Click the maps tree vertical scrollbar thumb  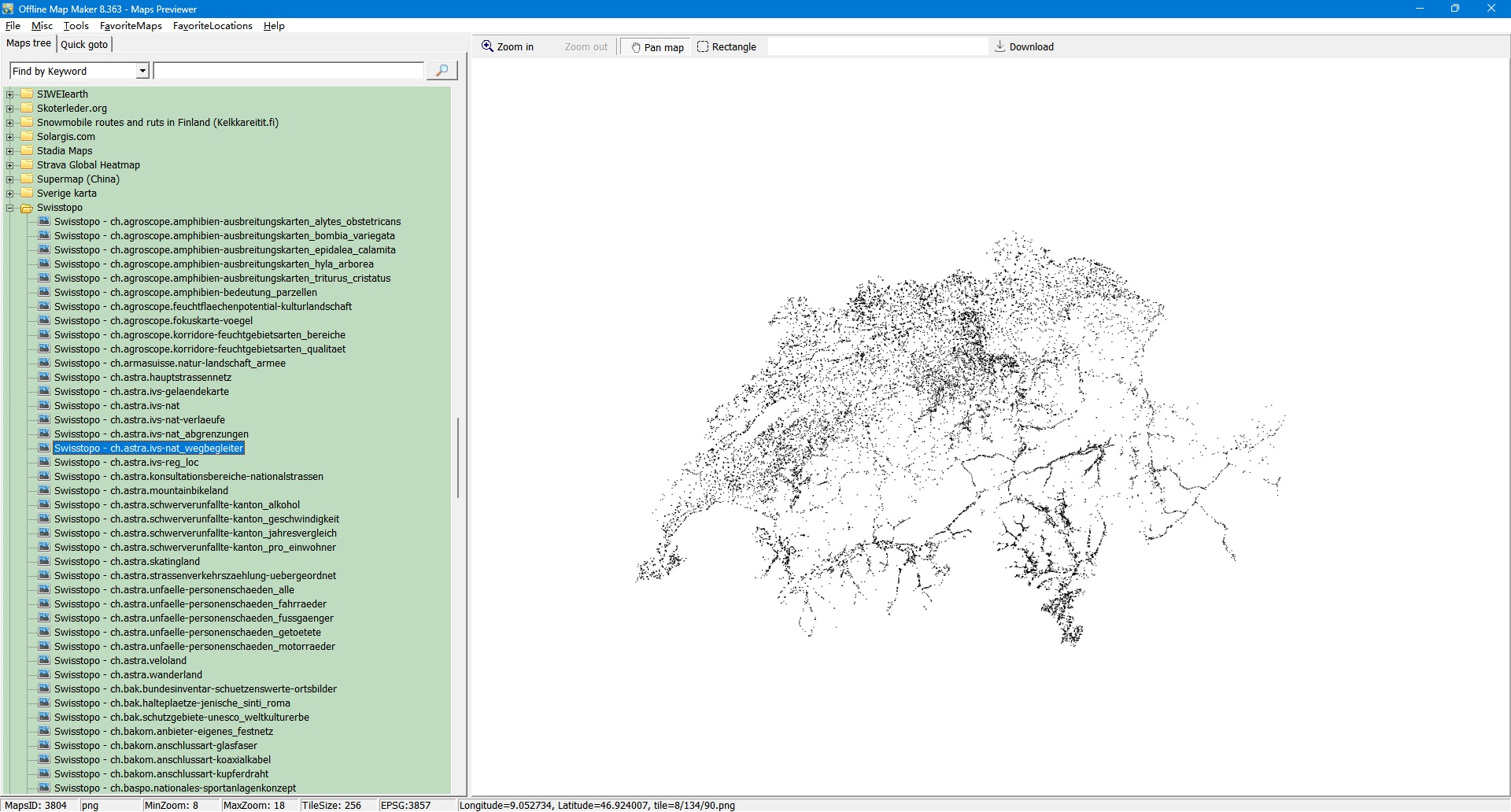457,458
